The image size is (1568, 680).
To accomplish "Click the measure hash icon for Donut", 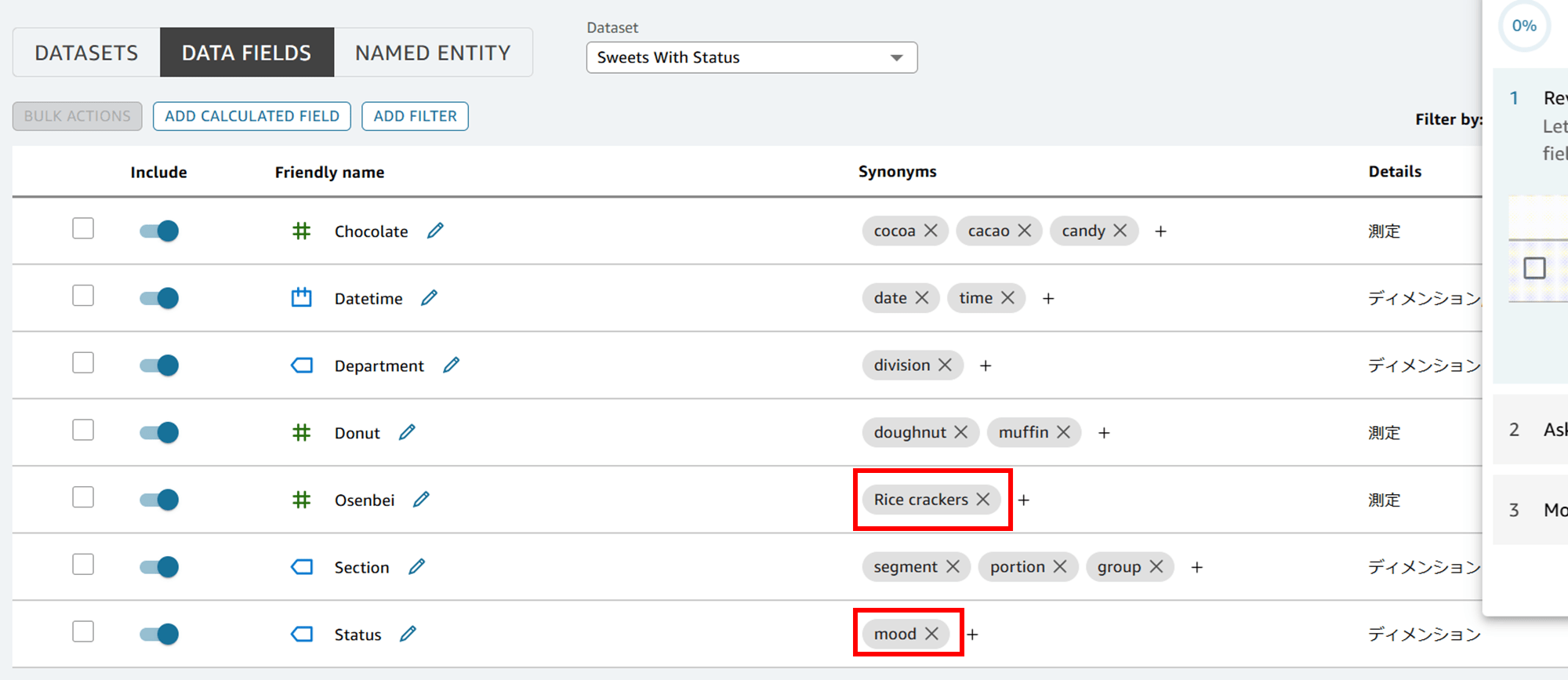I will tap(301, 433).
